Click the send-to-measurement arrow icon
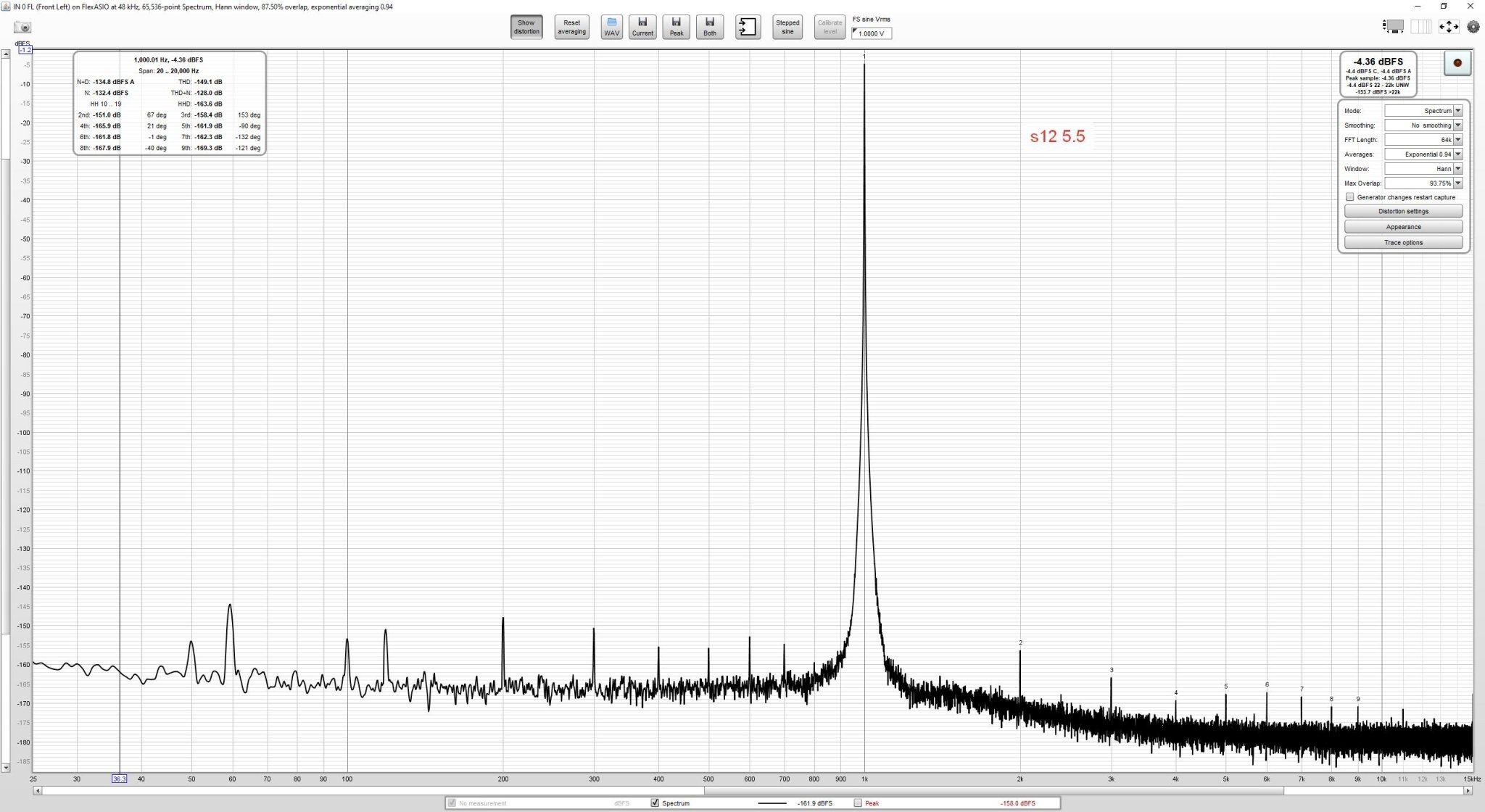Viewport: 1485px width, 812px height. click(x=748, y=28)
